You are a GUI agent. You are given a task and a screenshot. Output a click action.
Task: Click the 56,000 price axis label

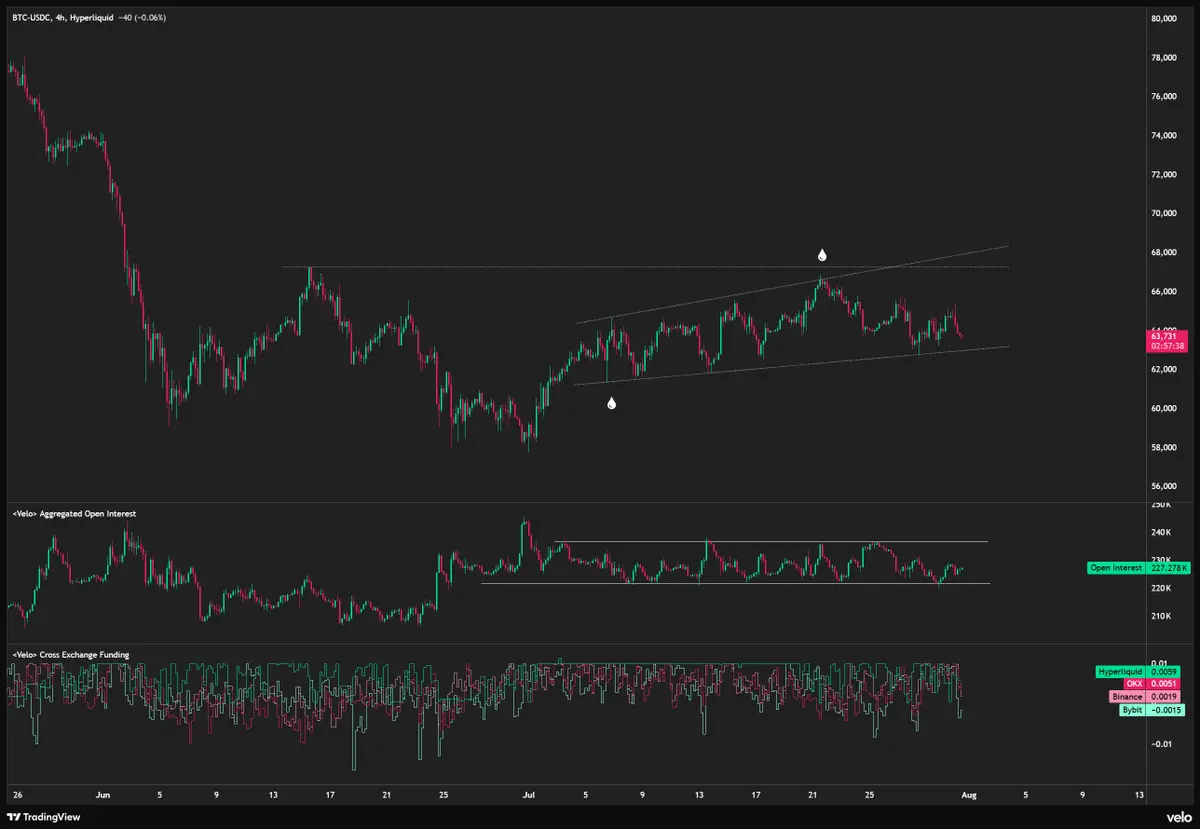(x=1166, y=486)
